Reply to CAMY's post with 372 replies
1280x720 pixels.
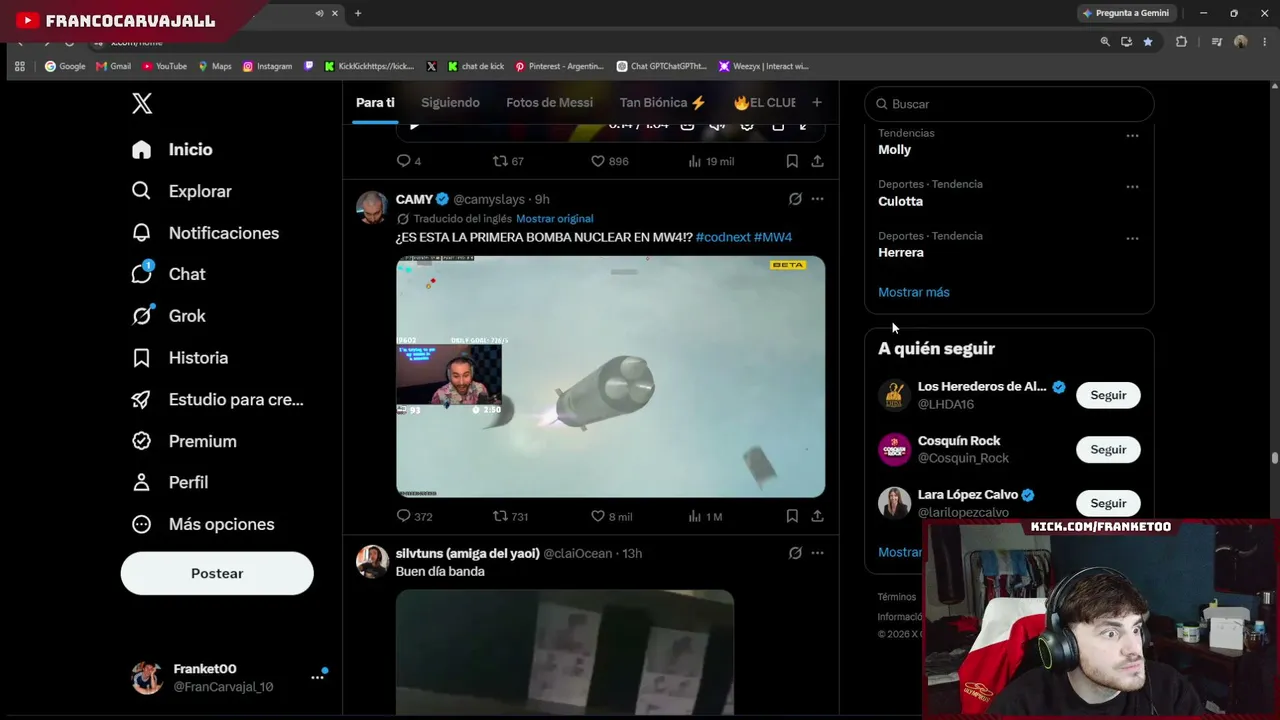[x=404, y=516]
